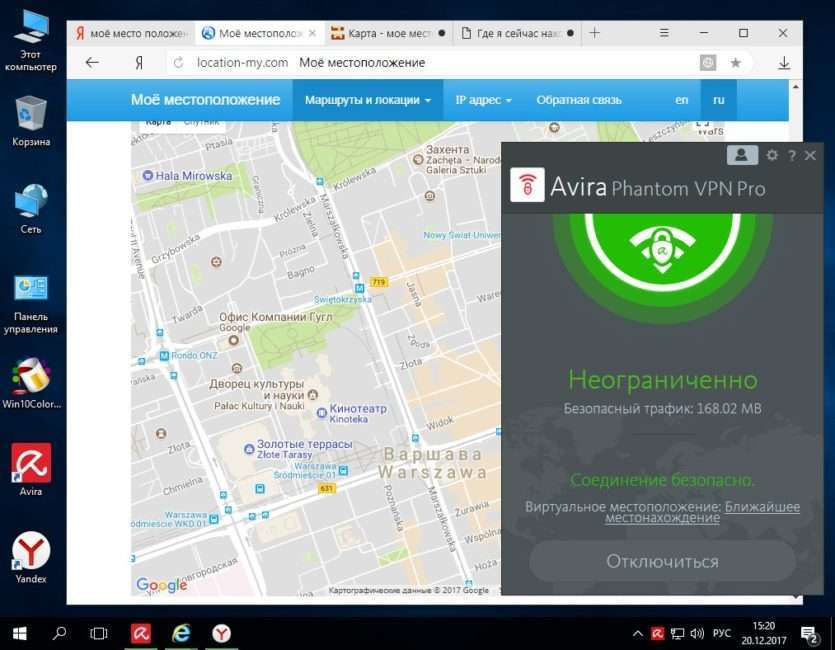Click the Кинотеатр Kinoteka map marker
Screen dimensions: 835x650
[322, 413]
